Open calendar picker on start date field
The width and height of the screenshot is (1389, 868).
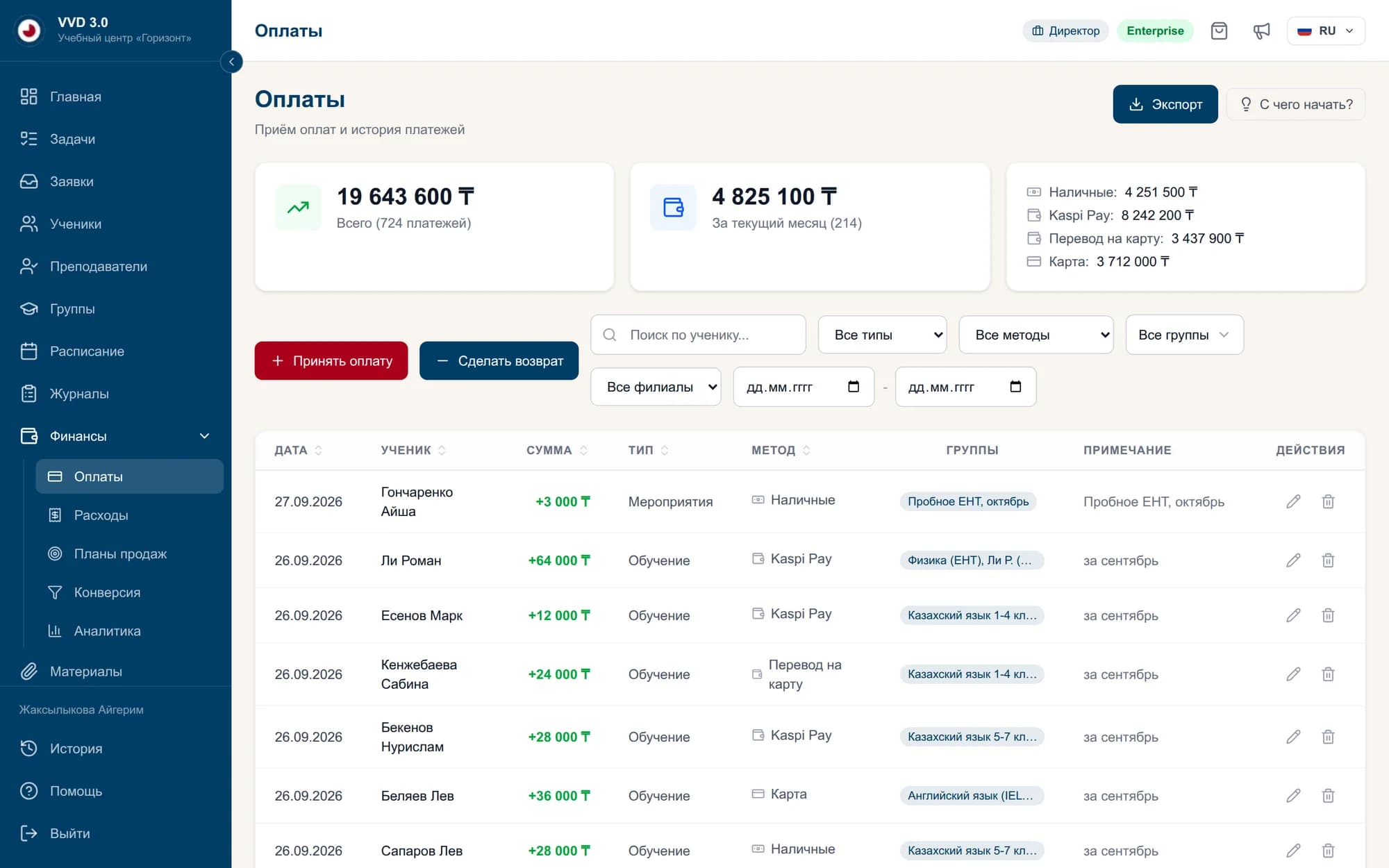click(x=854, y=387)
